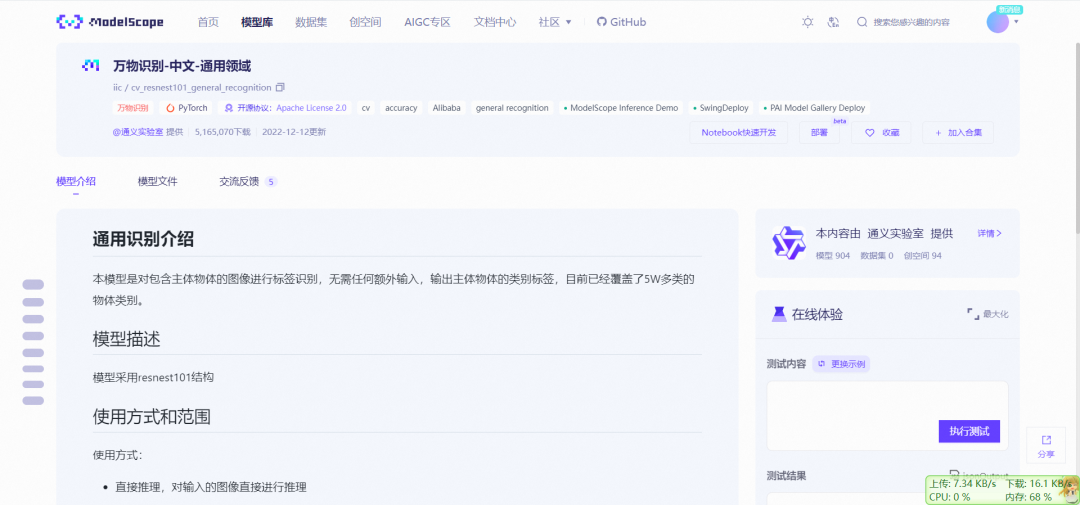Screen dimensions: 1080x505
Task: Select the 万物识别 tag
Action: coord(133,108)
